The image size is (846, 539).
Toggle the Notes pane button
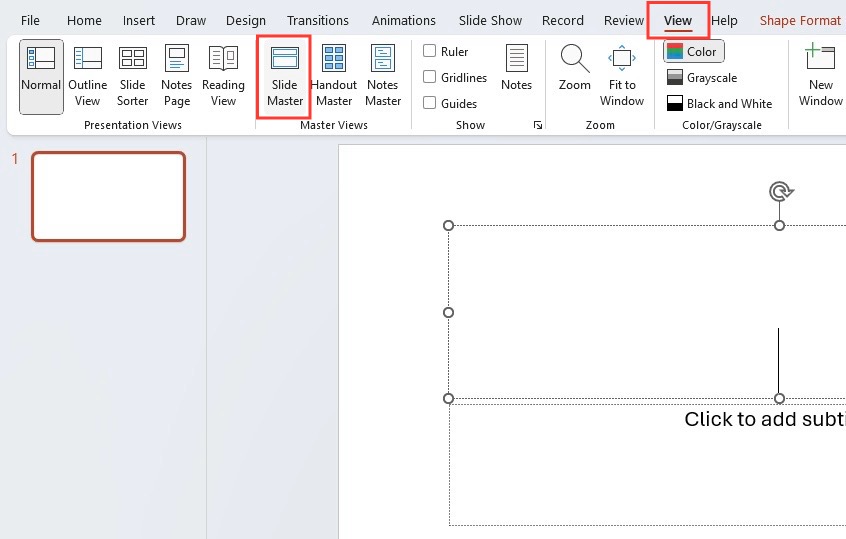coord(516,68)
